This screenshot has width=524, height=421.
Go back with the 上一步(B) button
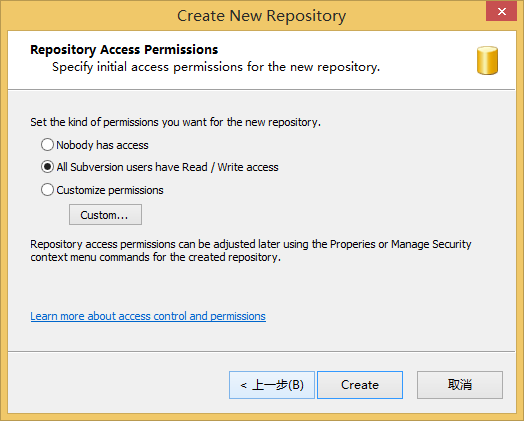click(272, 385)
